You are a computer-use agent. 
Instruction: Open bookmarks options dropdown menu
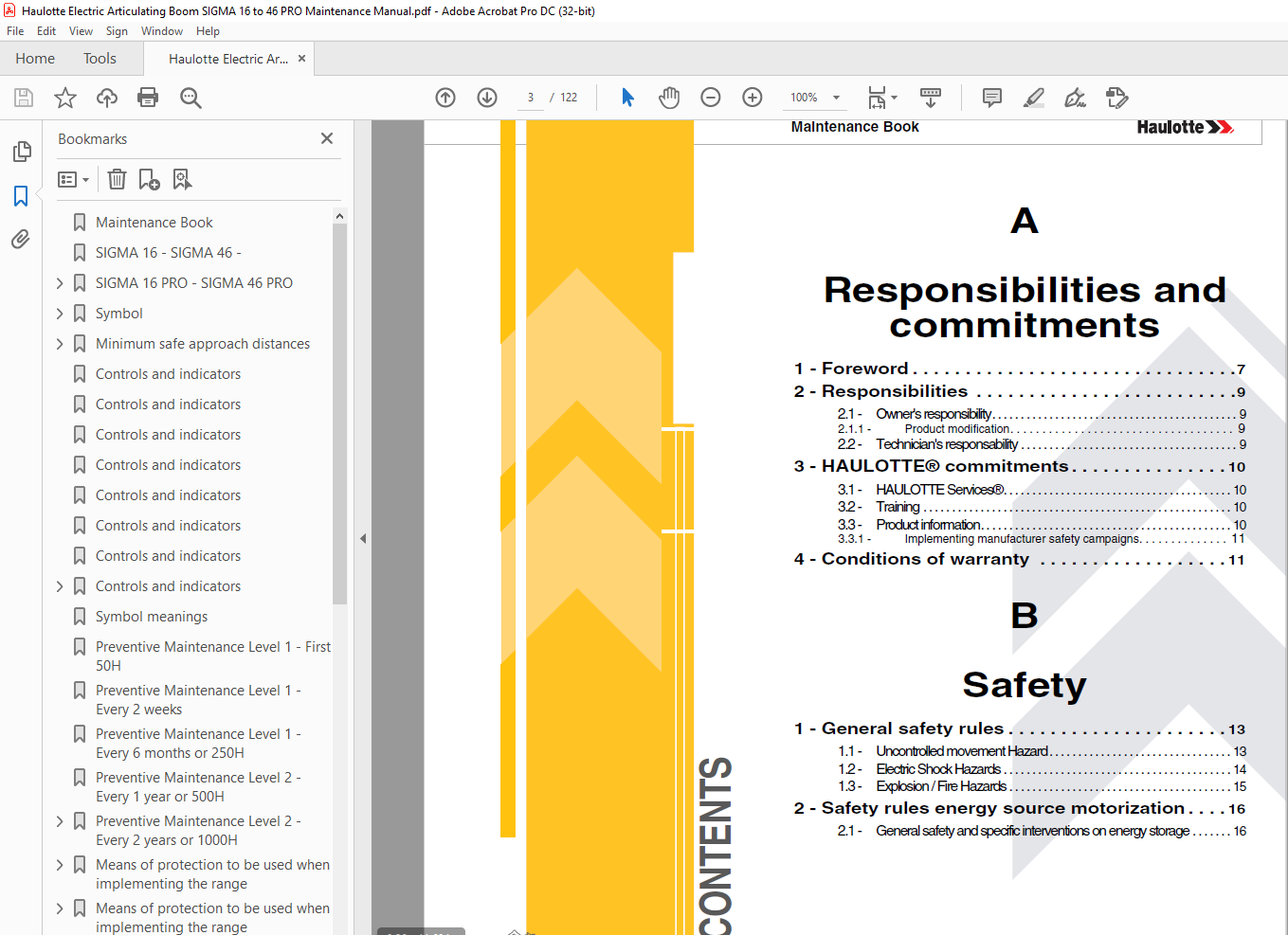tap(73, 179)
